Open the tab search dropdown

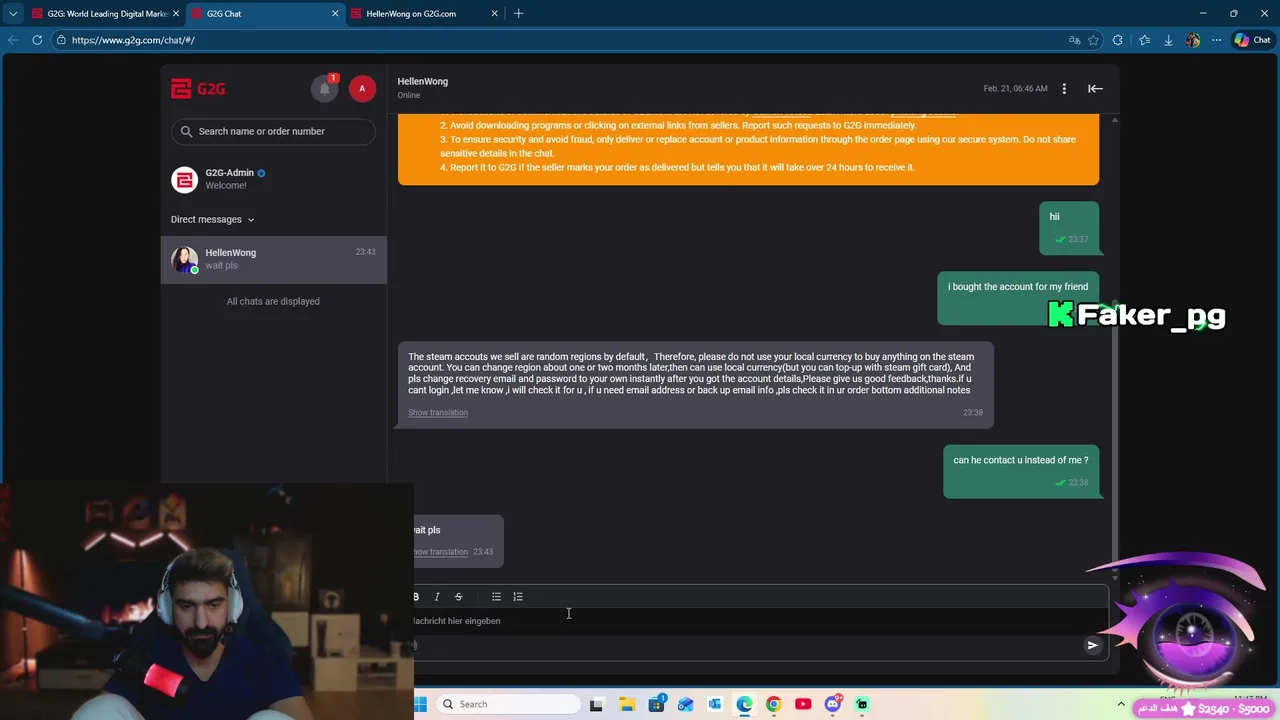point(13,14)
